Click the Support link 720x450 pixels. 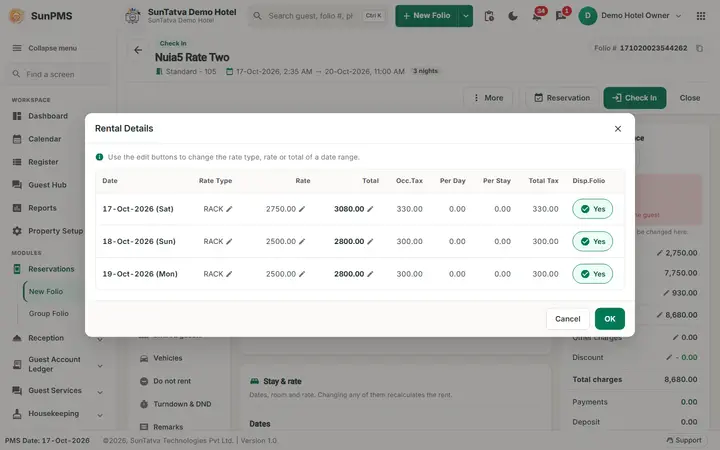click(x=684, y=440)
